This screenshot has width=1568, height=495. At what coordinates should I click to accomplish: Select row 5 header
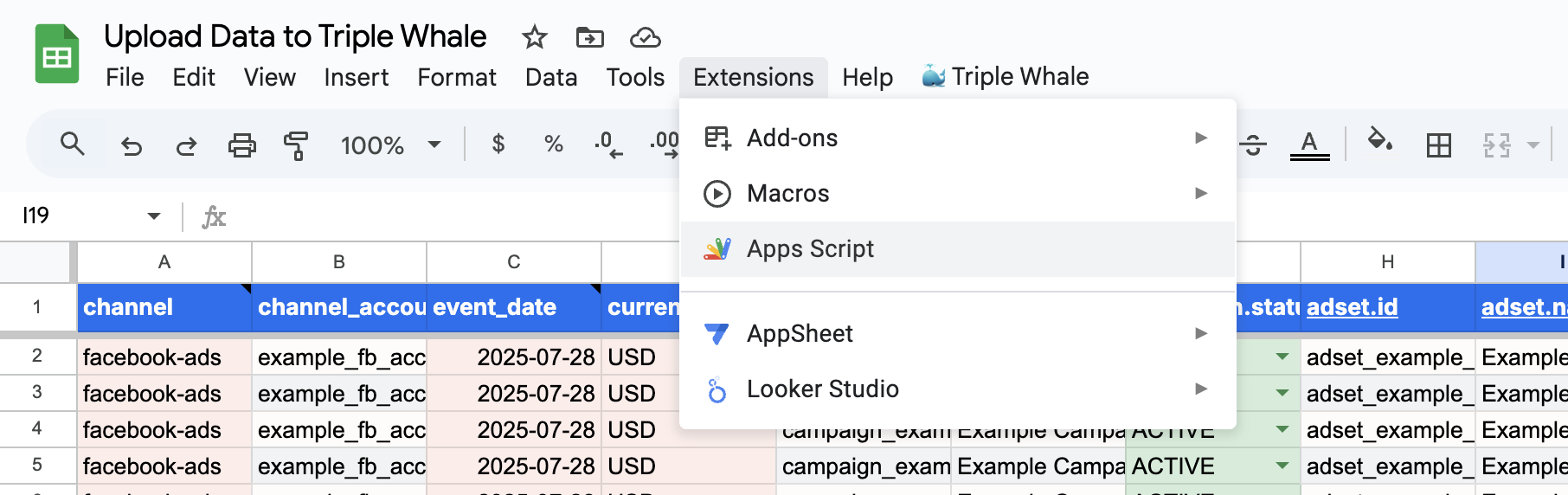[37, 465]
